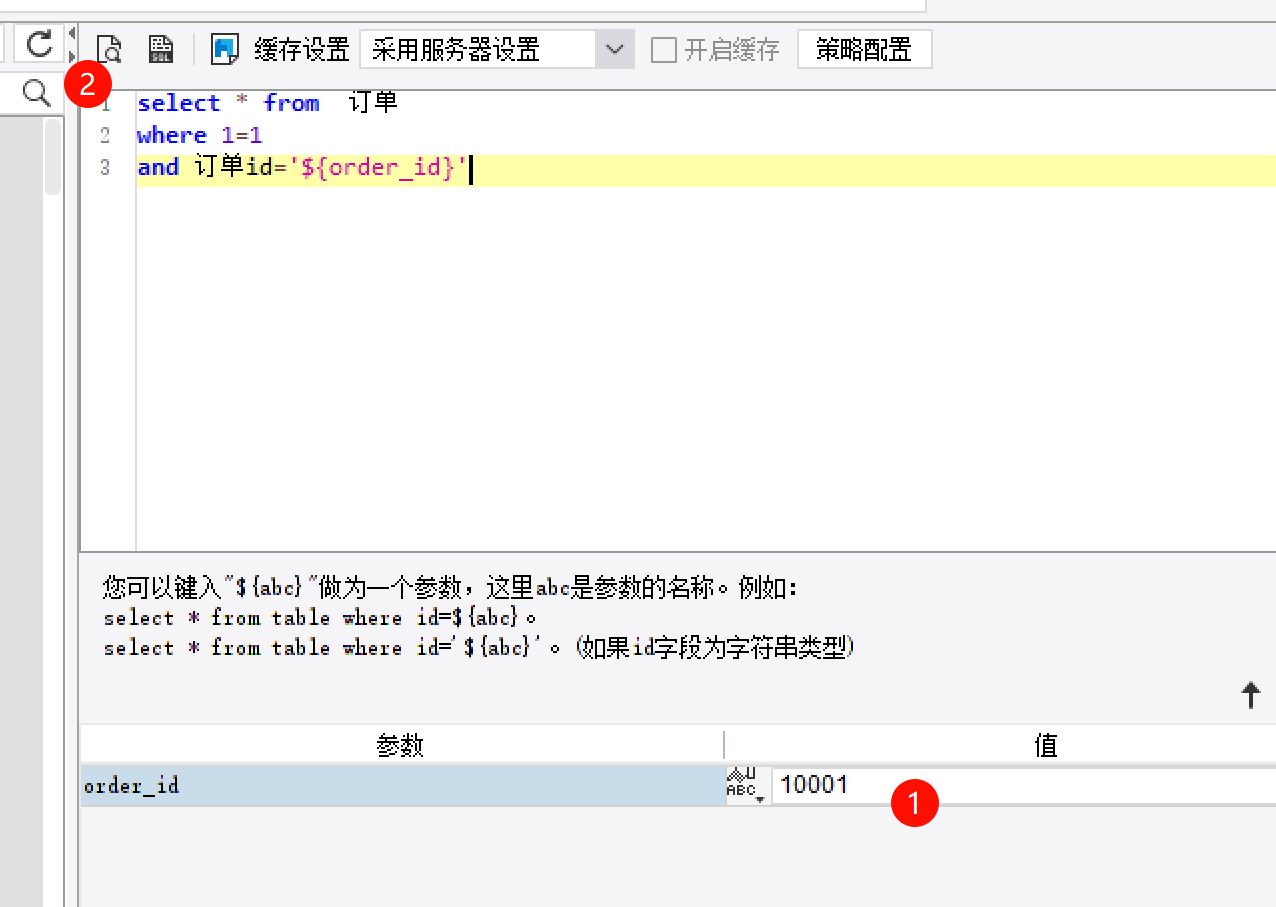This screenshot has width=1276, height=907.
Task: Expand the panel with the right-pointing splitter arrow
Action: (72, 56)
